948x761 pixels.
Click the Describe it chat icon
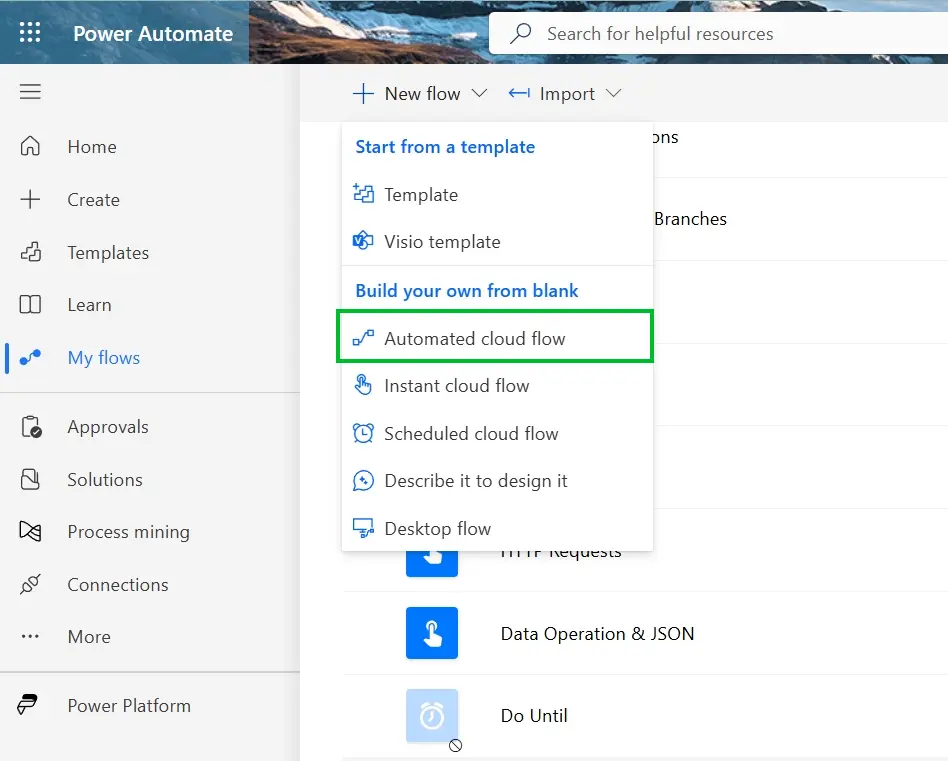point(363,481)
